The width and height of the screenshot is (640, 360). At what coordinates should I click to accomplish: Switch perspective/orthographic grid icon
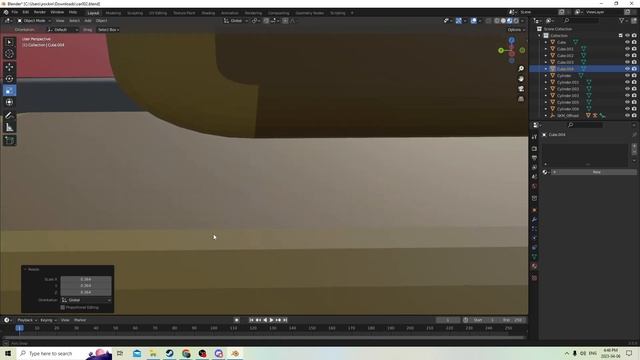click(x=521, y=99)
